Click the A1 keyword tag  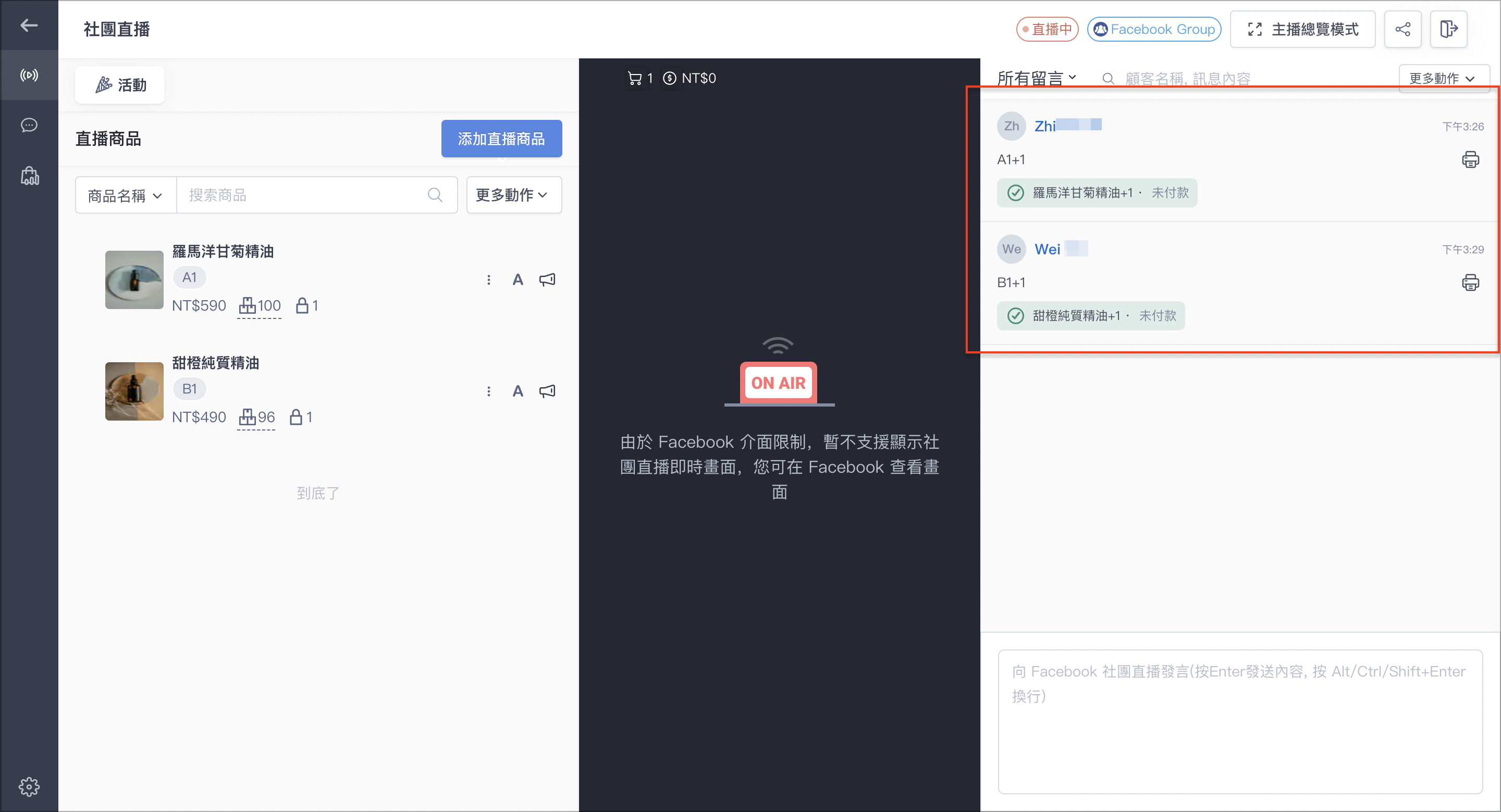click(x=189, y=277)
